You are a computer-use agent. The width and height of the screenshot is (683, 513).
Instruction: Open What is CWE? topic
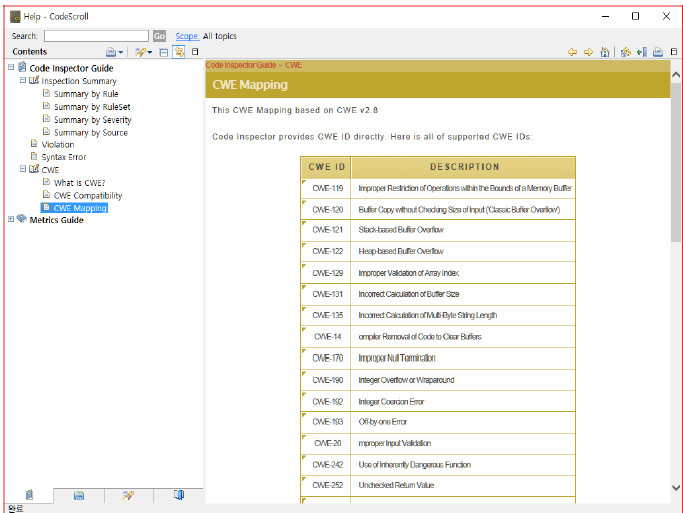pos(79,183)
